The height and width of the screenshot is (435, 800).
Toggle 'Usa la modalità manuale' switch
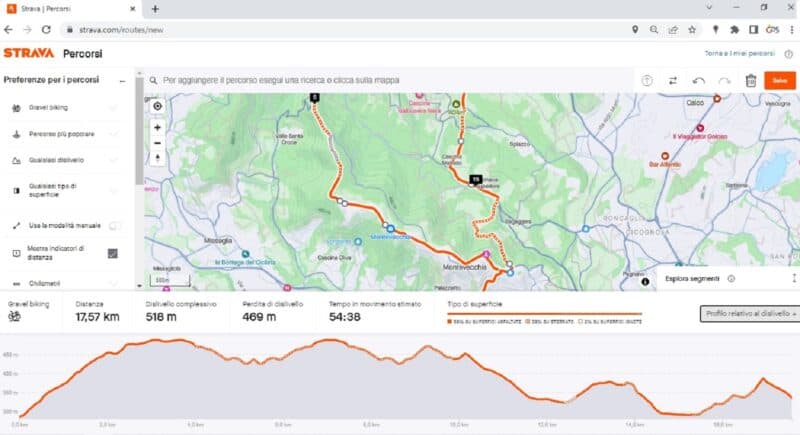[115, 225]
